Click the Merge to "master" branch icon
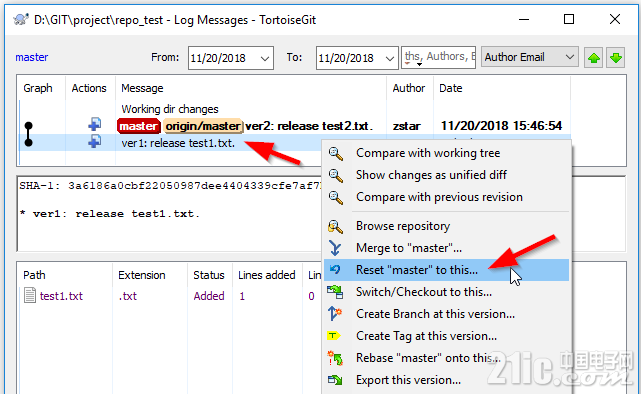The width and height of the screenshot is (641, 394). pyautogui.click(x=335, y=248)
